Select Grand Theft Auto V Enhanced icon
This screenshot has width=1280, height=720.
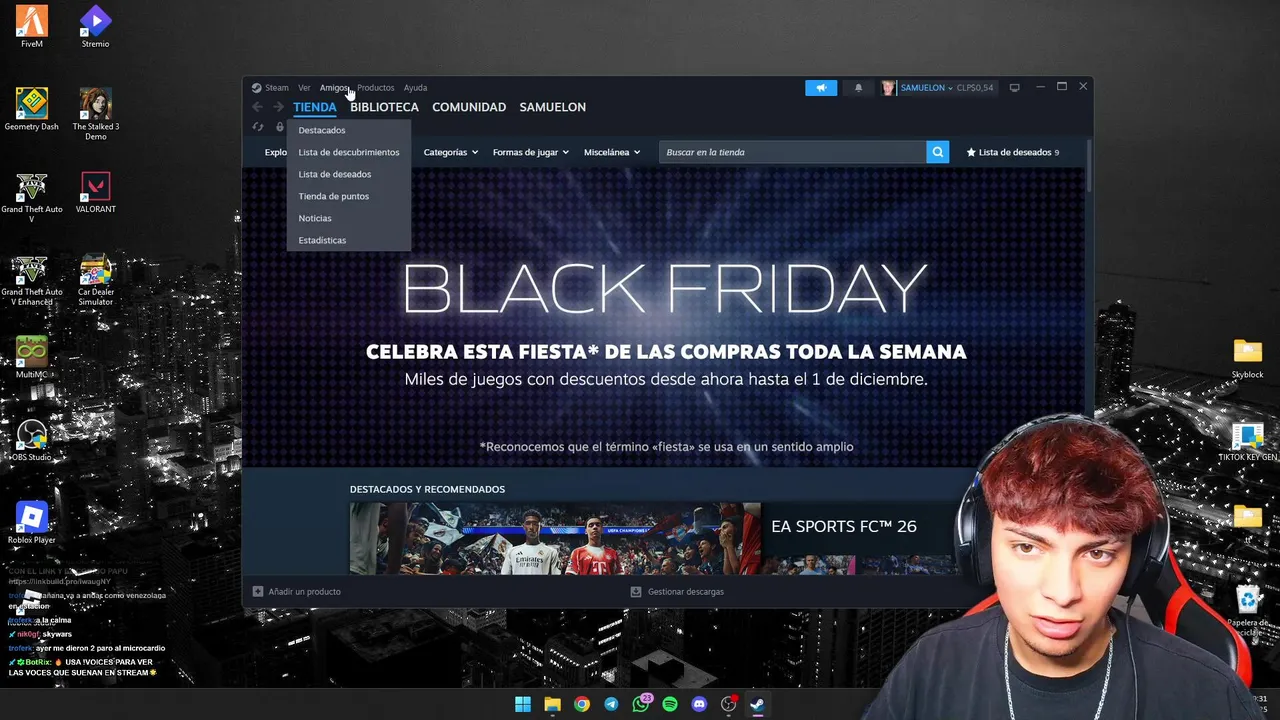click(x=32, y=280)
